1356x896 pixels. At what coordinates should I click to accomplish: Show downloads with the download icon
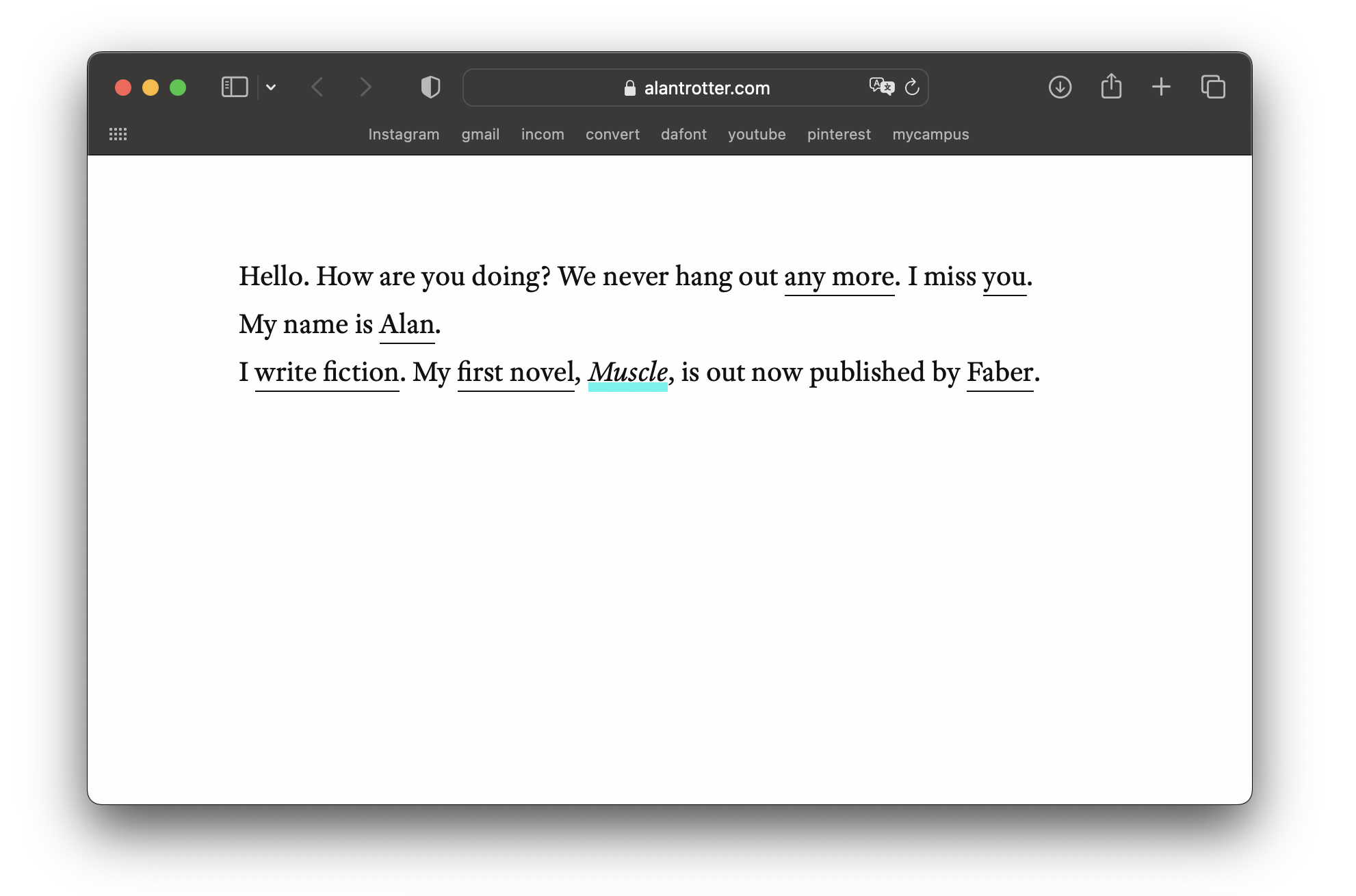pyautogui.click(x=1060, y=87)
